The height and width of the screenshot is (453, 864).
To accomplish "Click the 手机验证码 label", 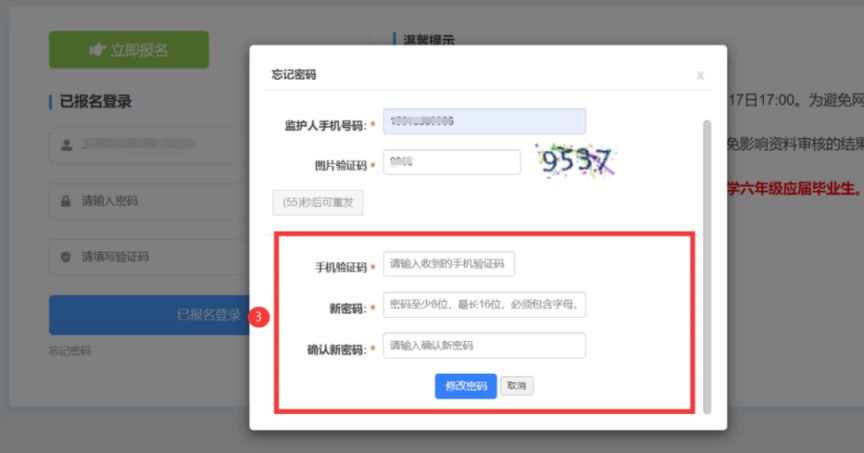I will [341, 267].
